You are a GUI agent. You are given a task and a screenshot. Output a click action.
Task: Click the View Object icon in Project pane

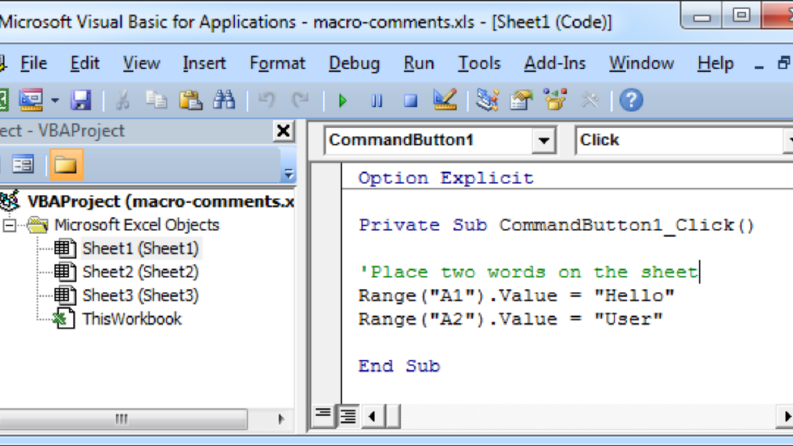click(23, 165)
